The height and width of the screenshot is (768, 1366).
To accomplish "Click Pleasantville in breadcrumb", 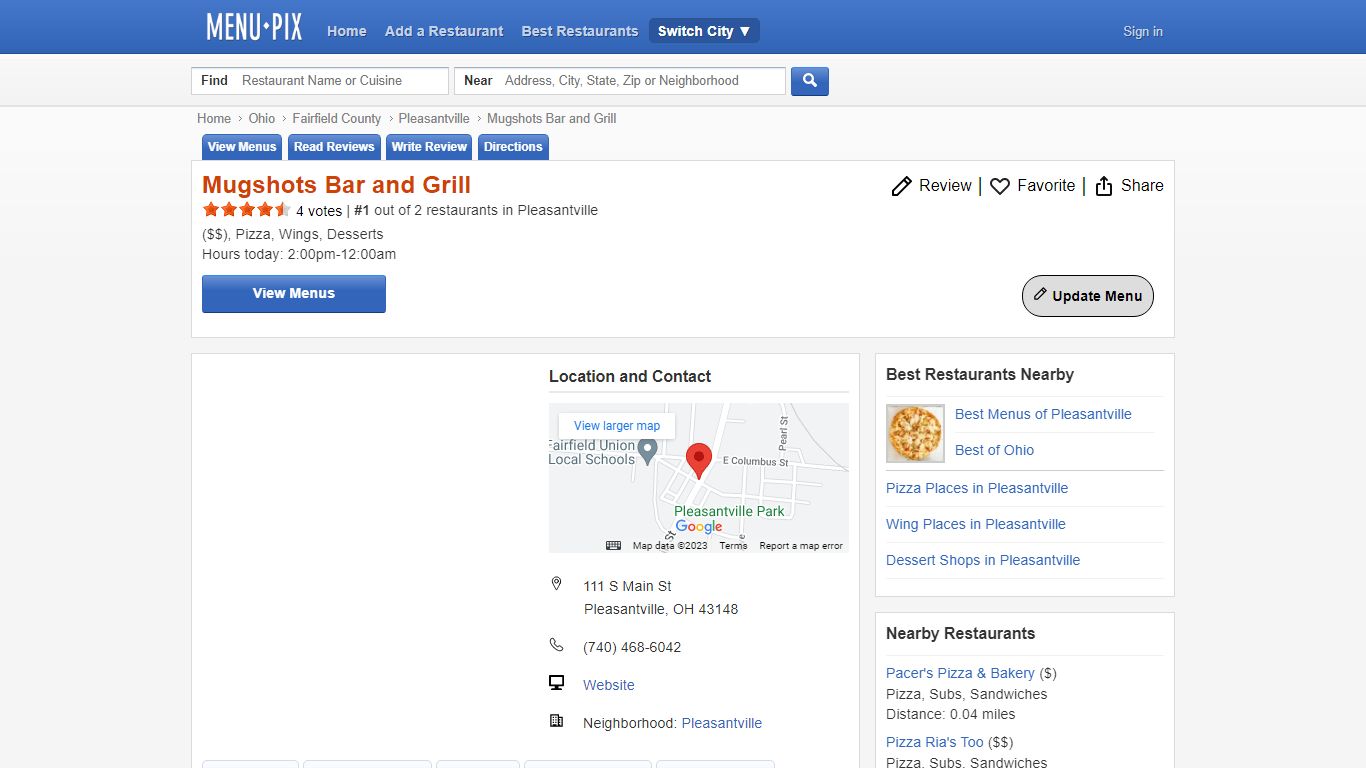I will (434, 118).
